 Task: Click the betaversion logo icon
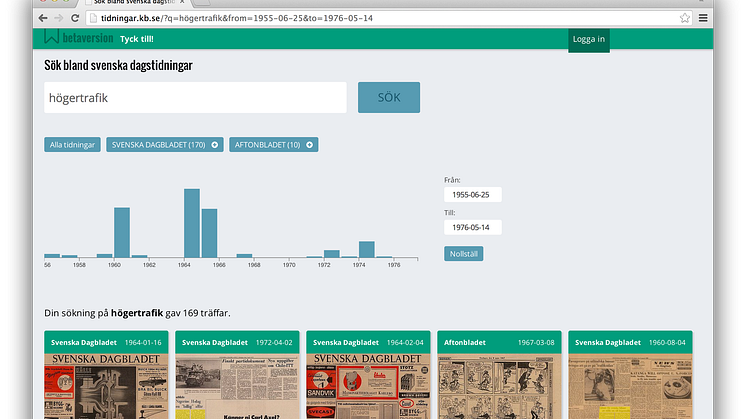pos(51,37)
